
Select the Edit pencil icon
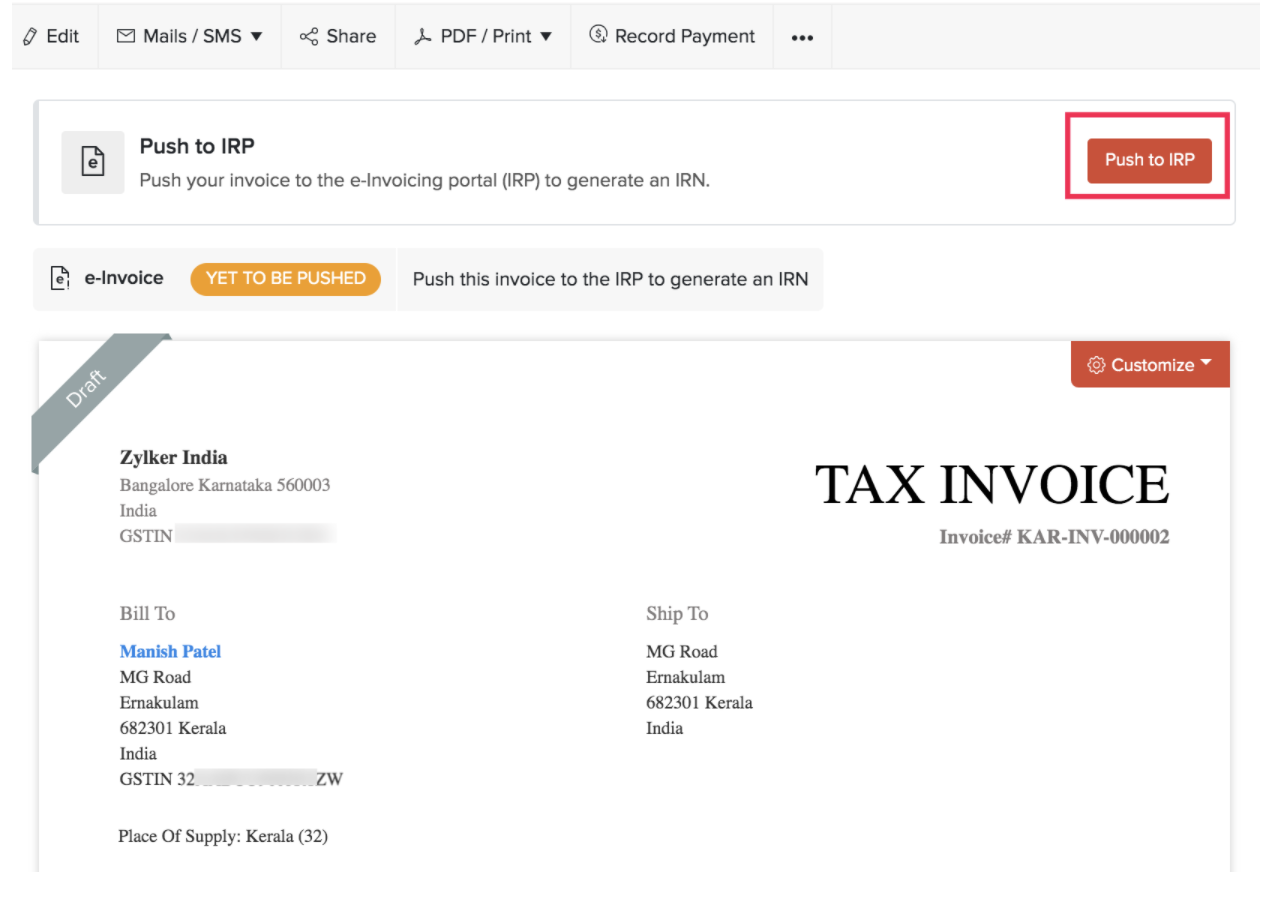(29, 36)
